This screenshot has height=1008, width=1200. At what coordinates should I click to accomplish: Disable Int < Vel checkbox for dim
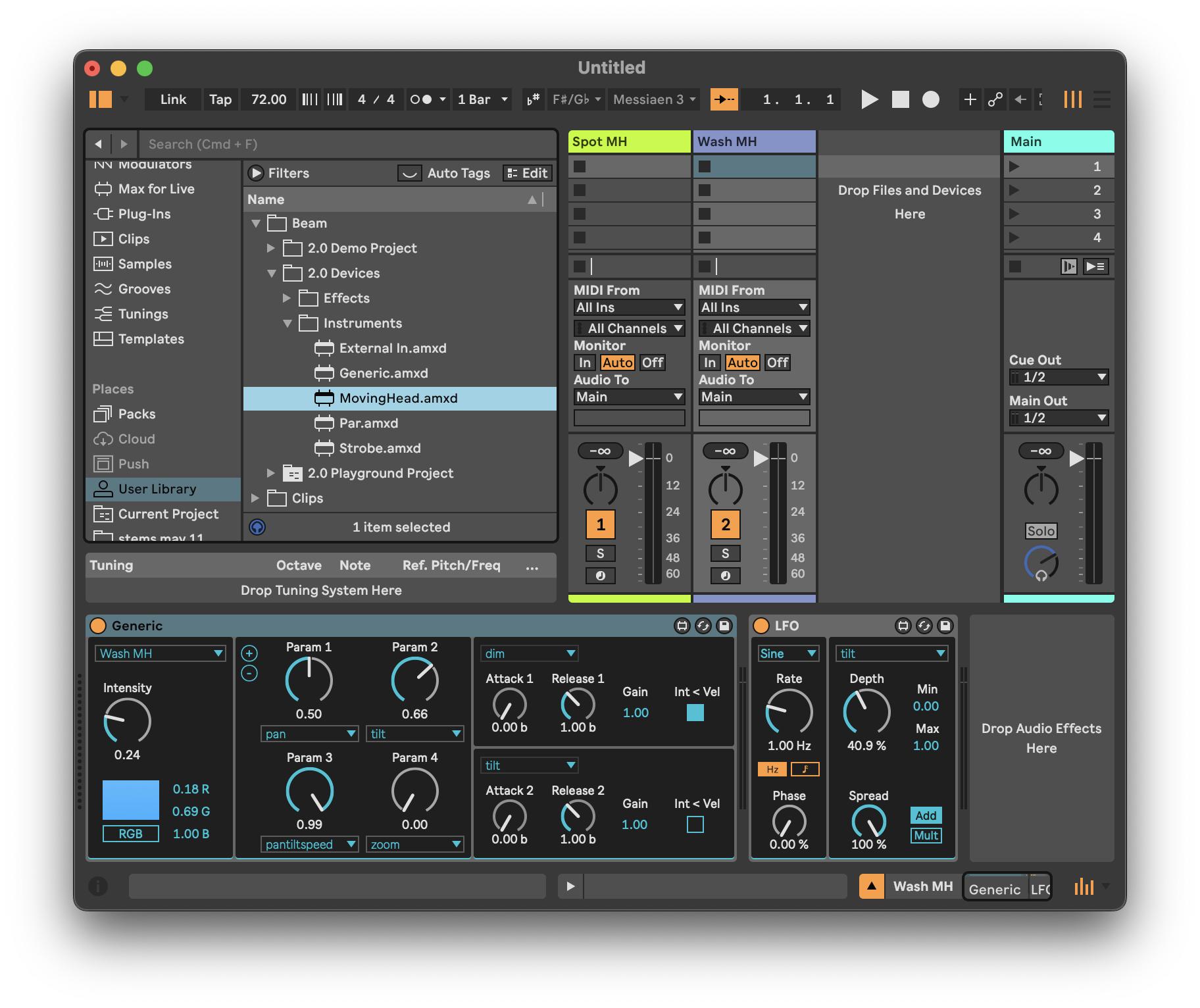(695, 713)
